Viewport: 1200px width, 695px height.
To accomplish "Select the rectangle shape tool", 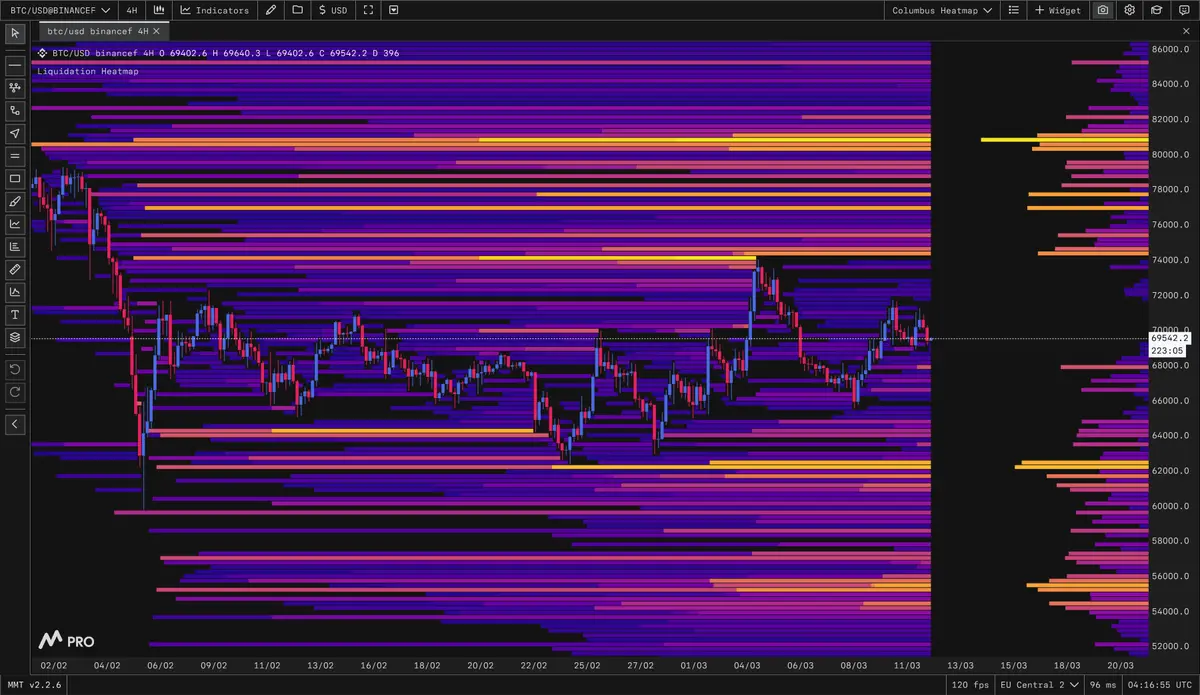I will click(x=15, y=179).
